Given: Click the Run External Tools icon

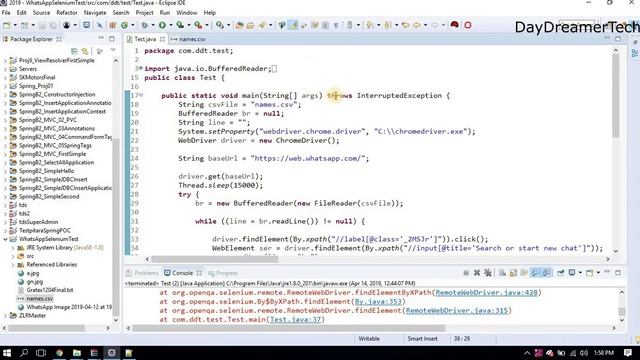Looking at the screenshot, I should pyautogui.click(x=198, y=25).
